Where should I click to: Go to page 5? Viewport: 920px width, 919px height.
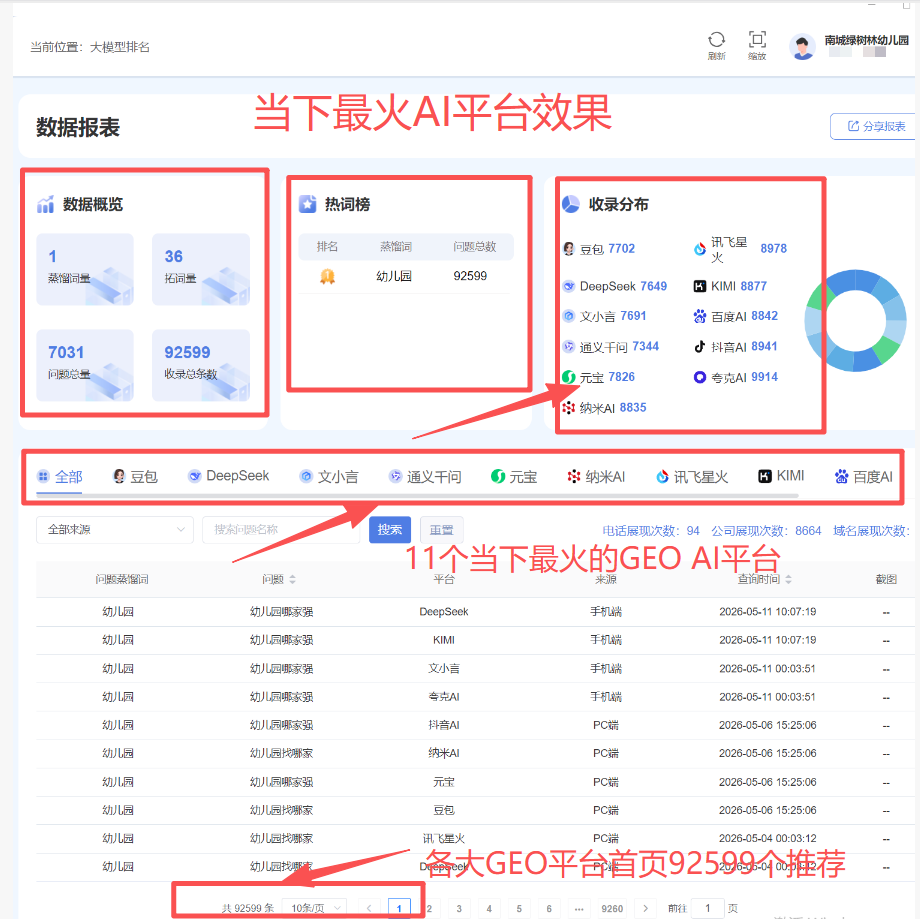(519, 908)
